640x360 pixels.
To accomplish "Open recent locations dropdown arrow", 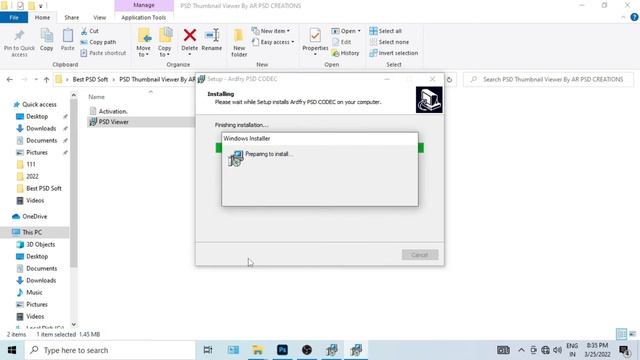I will 36,80.
